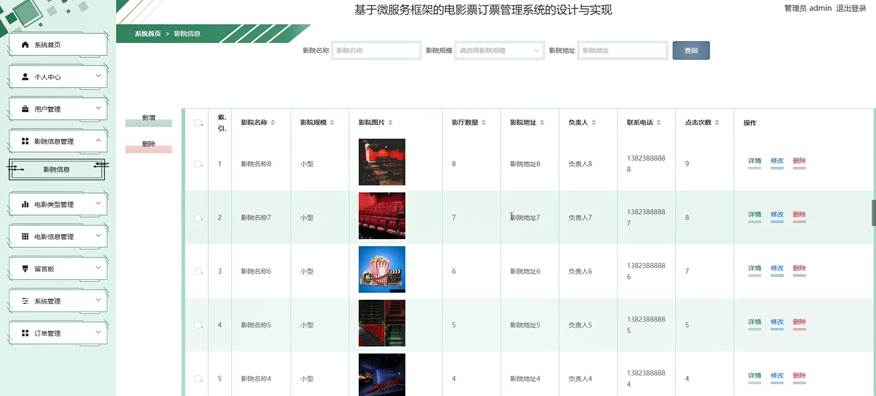This screenshot has height=396, width=876.
Task: Expand the 系统管理 menu chevron
Action: (98, 300)
